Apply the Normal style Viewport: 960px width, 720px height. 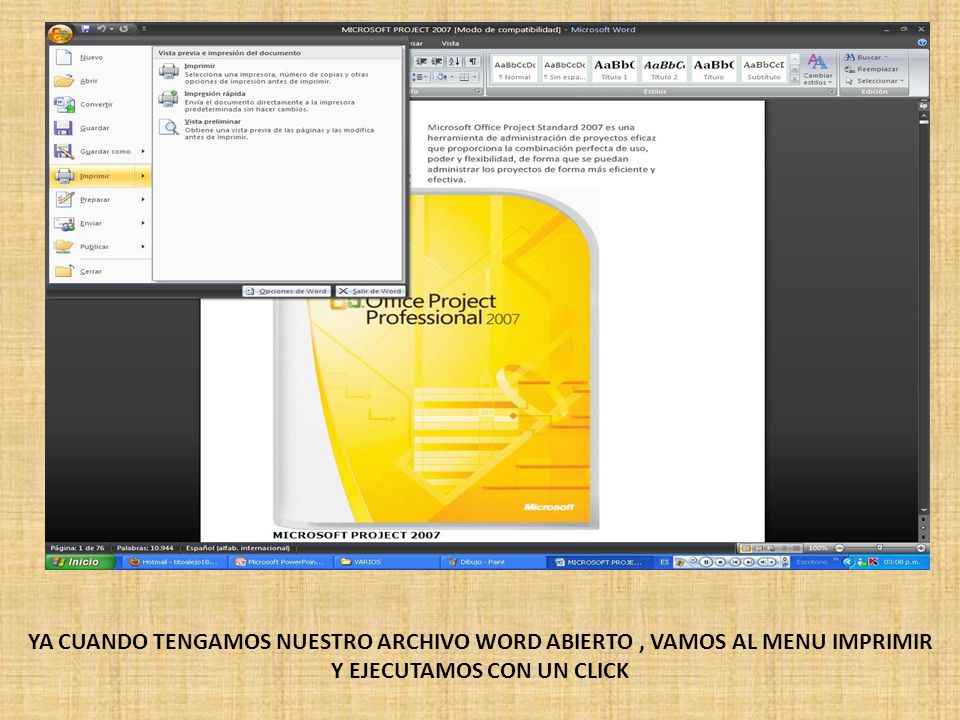coord(515,70)
